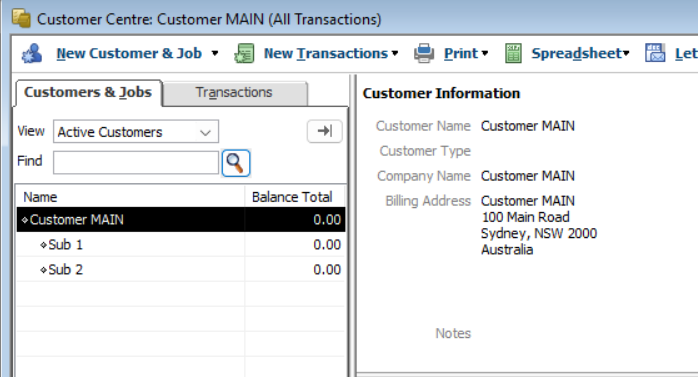This screenshot has width=698, height=377.
Task: Click the Company Name value Customer MAIN
Action: point(528,176)
